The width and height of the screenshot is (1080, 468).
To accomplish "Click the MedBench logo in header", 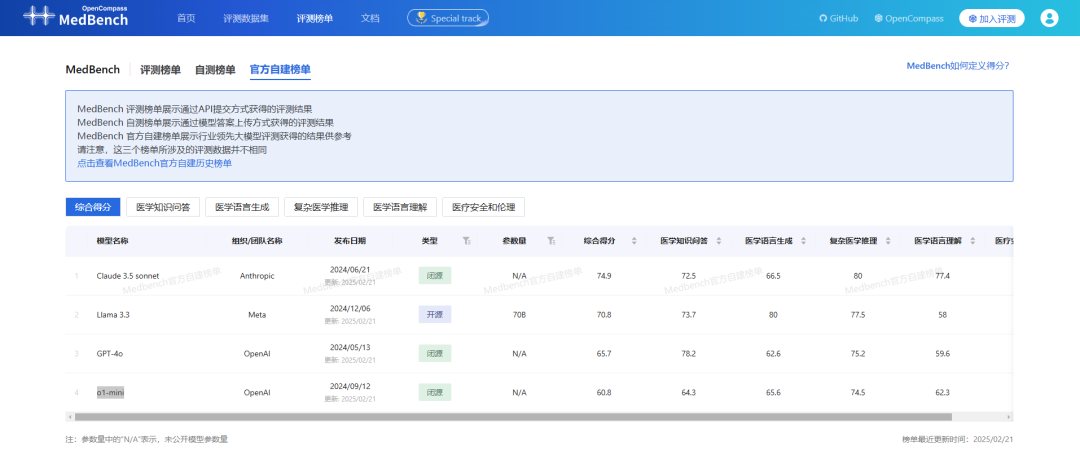I will (x=75, y=17).
